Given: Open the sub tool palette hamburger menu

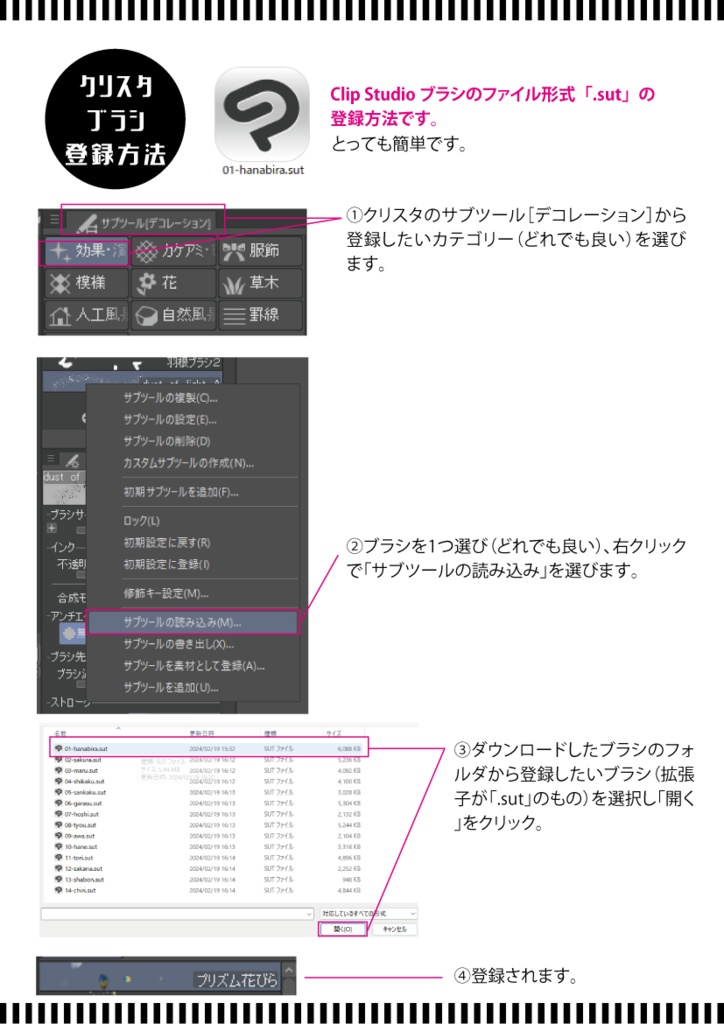Looking at the screenshot, I should coord(54,220).
